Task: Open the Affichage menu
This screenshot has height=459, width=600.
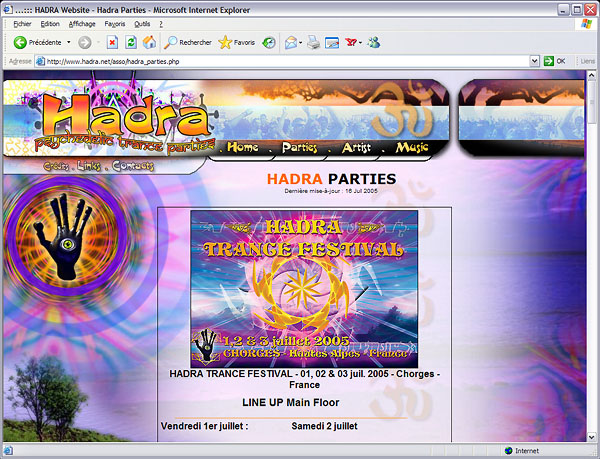Action: 82,24
